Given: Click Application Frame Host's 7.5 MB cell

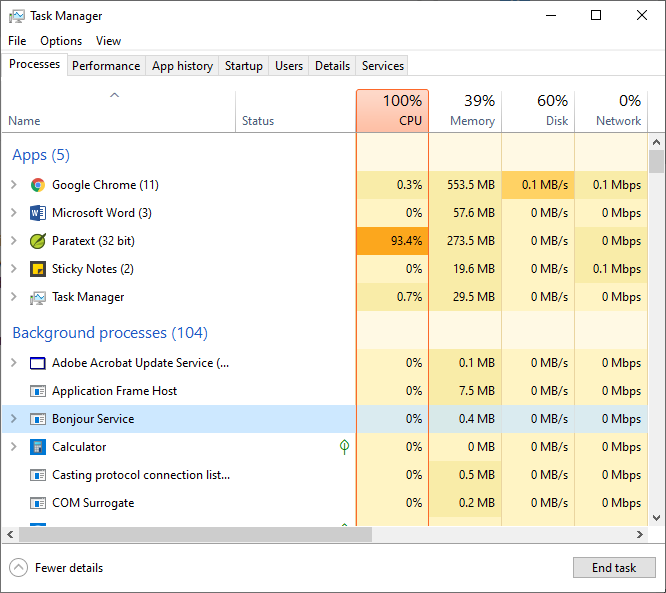Looking at the screenshot, I should [x=465, y=391].
